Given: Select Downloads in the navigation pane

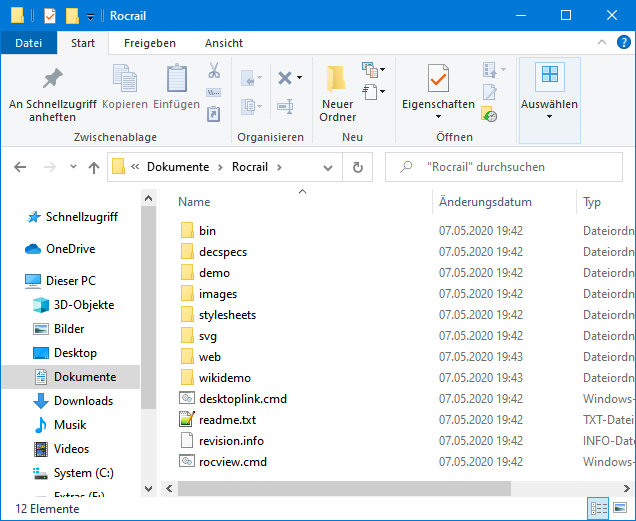Looking at the screenshot, I should click(x=83, y=401).
